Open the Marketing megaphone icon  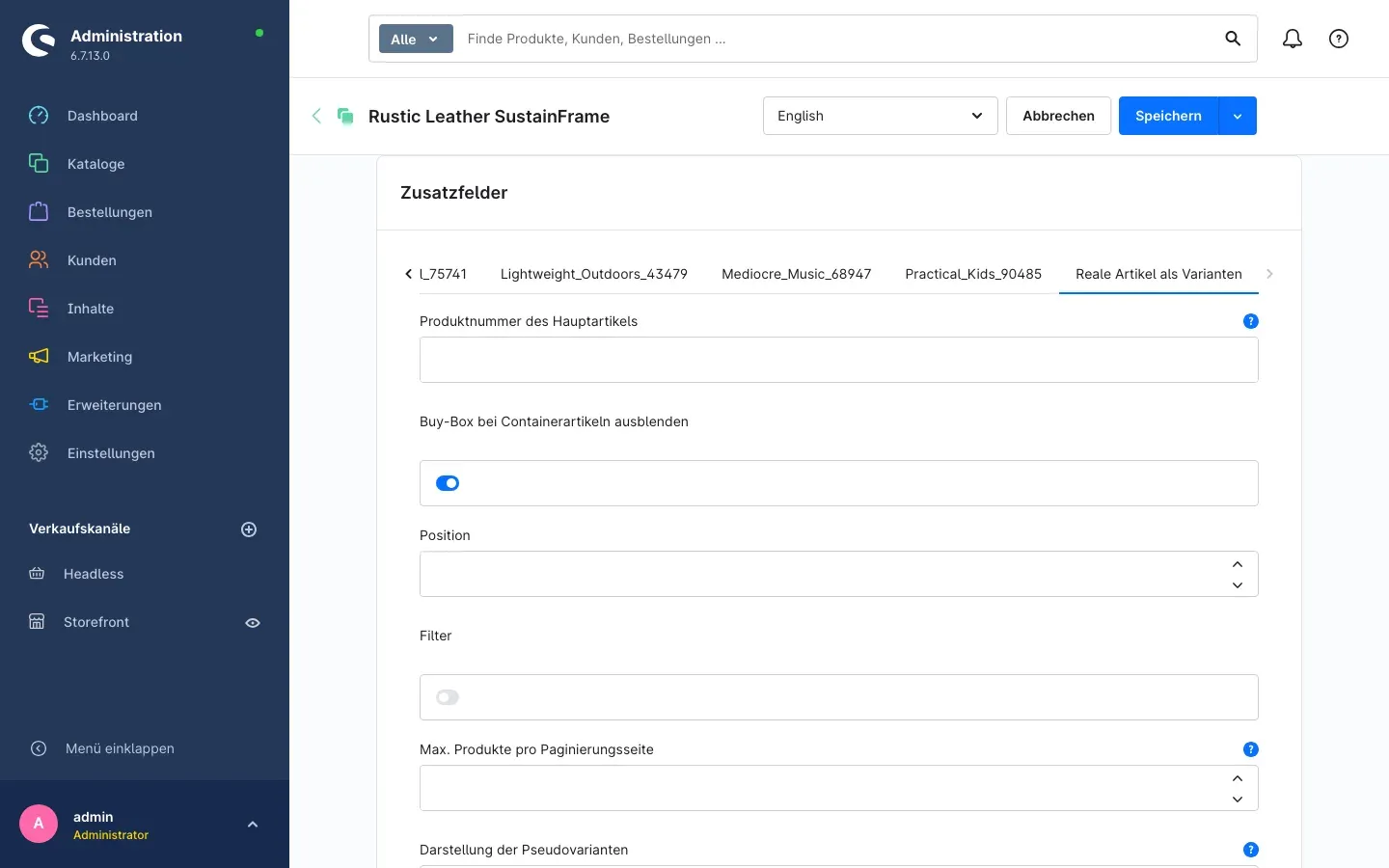[x=39, y=357]
